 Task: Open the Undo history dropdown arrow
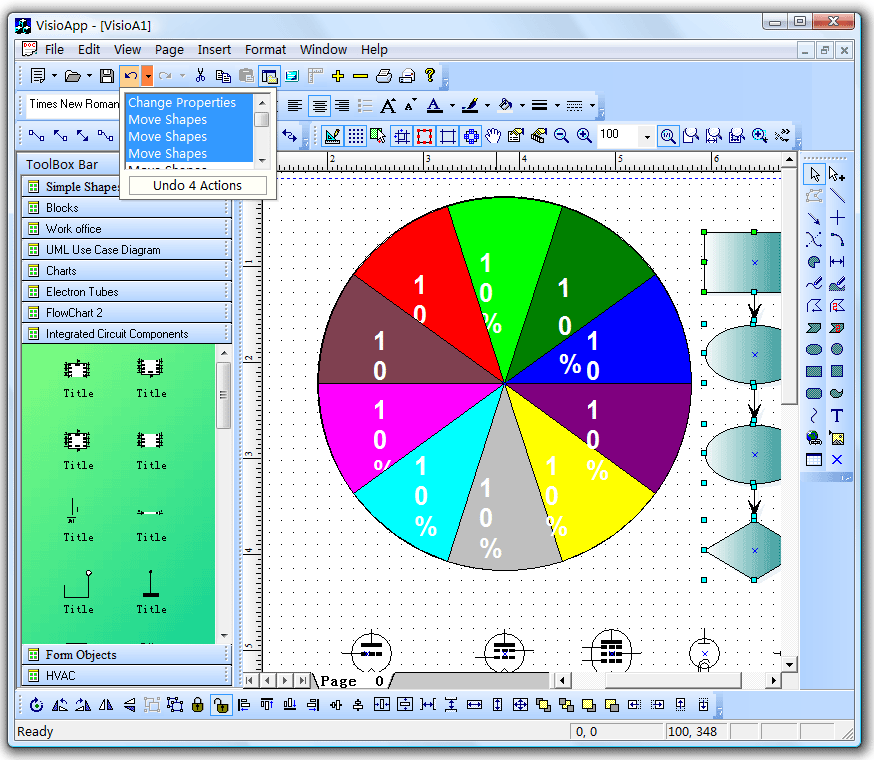pos(147,75)
